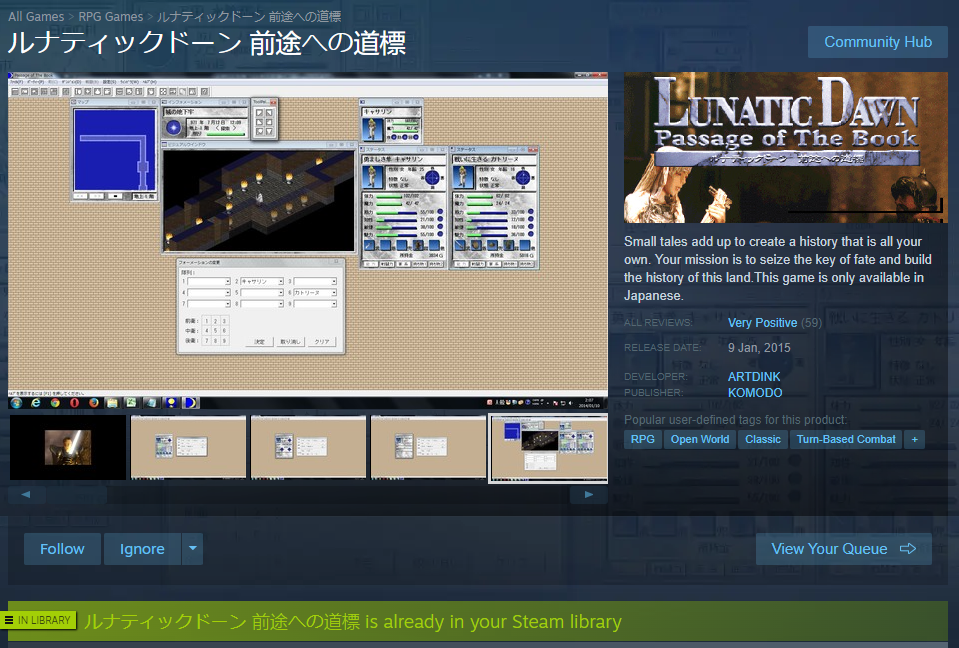Click the IN LIBRARY badge

point(38,620)
